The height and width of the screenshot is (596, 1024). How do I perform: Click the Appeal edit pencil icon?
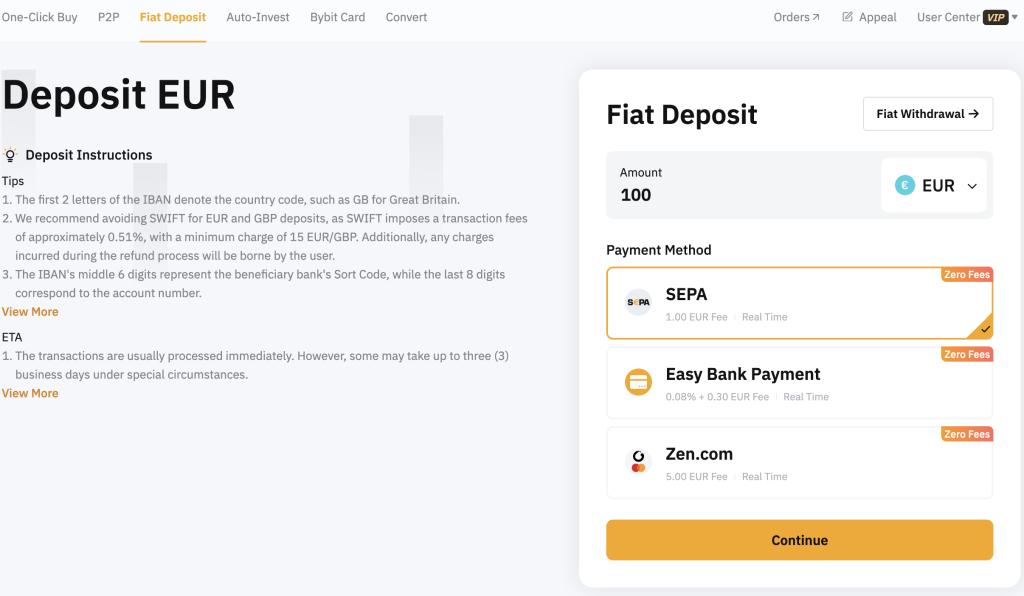[x=848, y=17]
